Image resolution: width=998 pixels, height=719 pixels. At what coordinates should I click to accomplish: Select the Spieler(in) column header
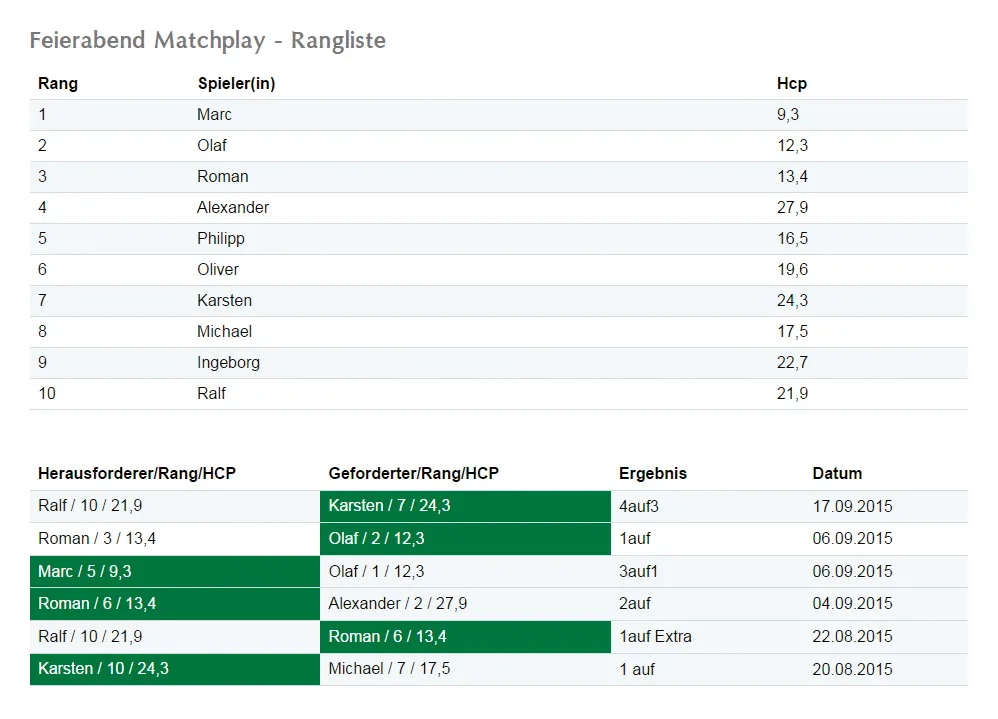pos(236,83)
